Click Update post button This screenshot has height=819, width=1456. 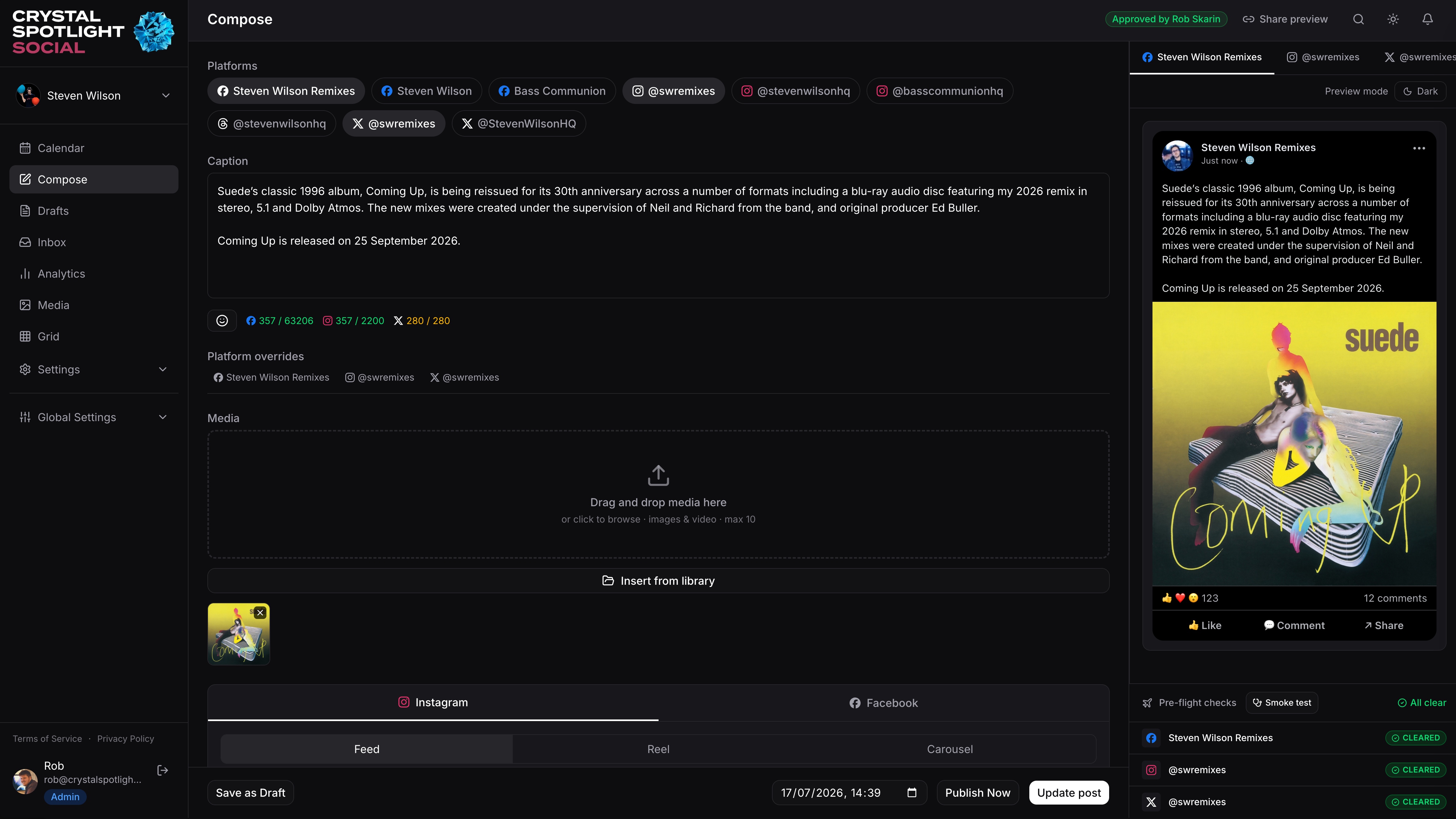(x=1068, y=792)
